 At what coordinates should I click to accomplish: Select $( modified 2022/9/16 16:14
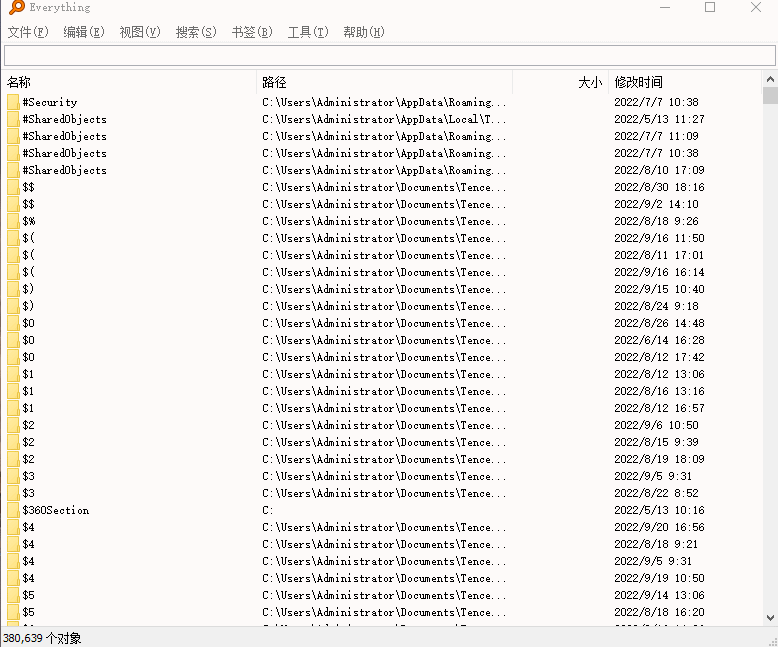tap(29, 272)
